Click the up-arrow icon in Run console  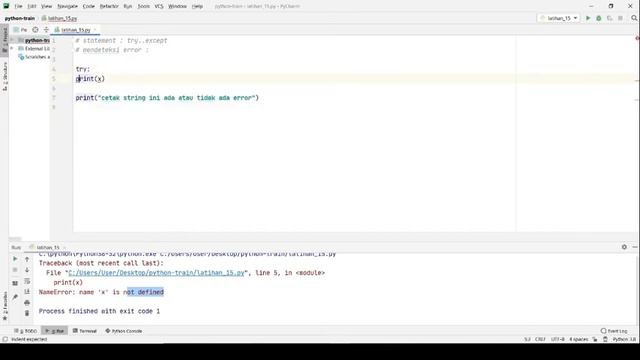pyautogui.click(x=27, y=259)
